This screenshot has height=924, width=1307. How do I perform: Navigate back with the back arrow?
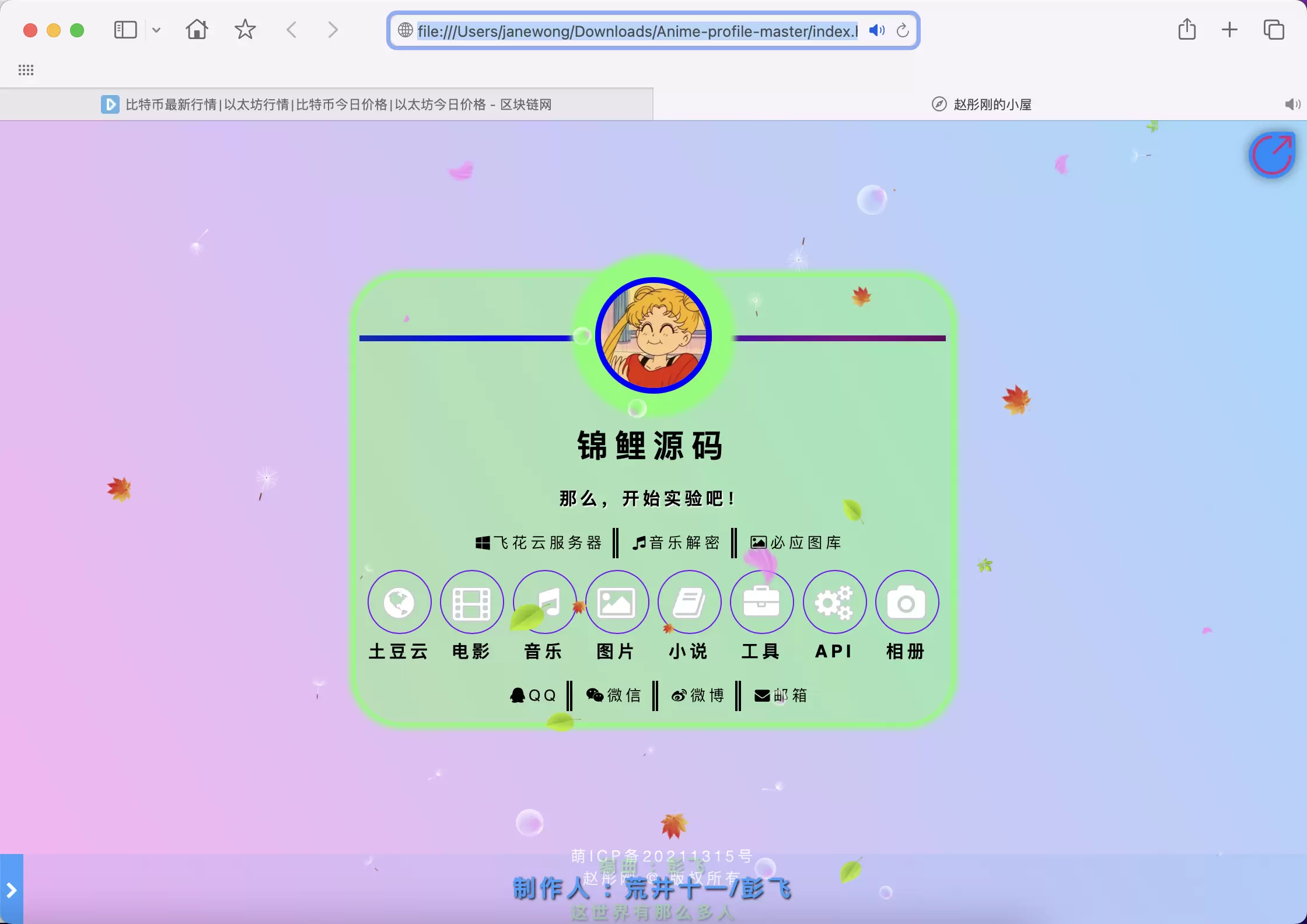[x=292, y=30]
